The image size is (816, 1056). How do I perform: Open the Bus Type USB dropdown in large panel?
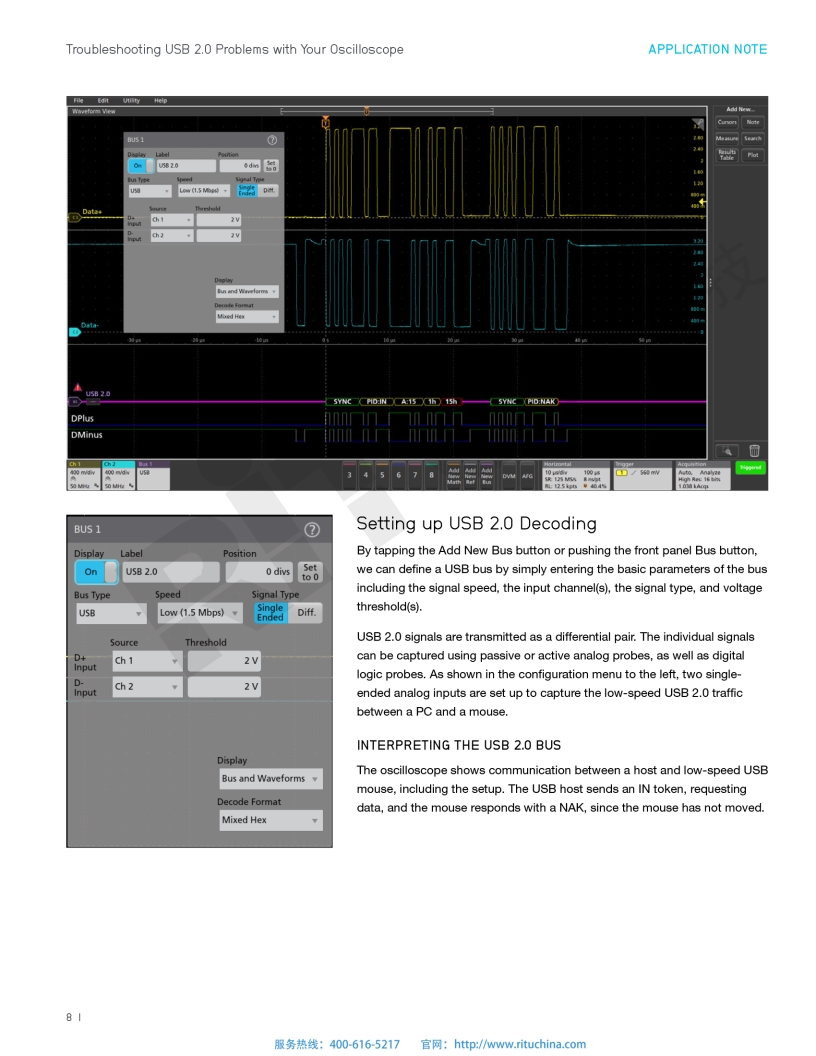pos(111,613)
